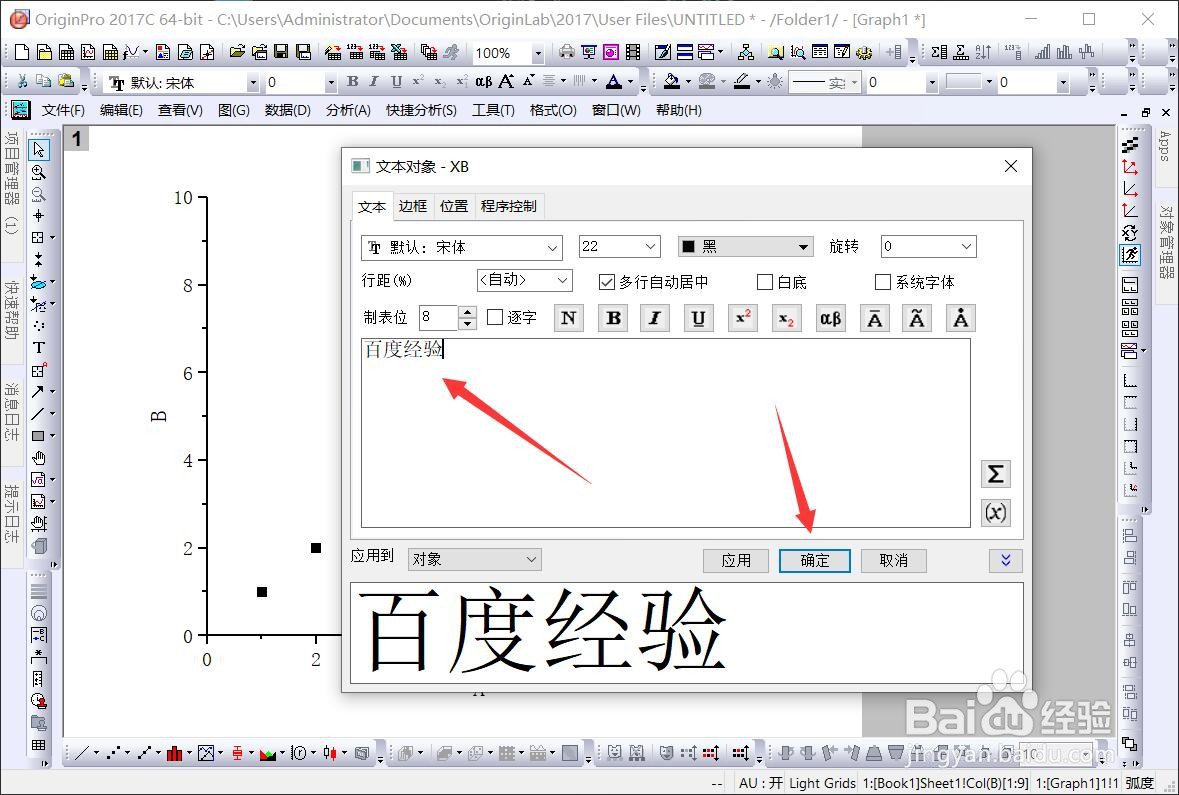Click 取消 button

pos(893,560)
